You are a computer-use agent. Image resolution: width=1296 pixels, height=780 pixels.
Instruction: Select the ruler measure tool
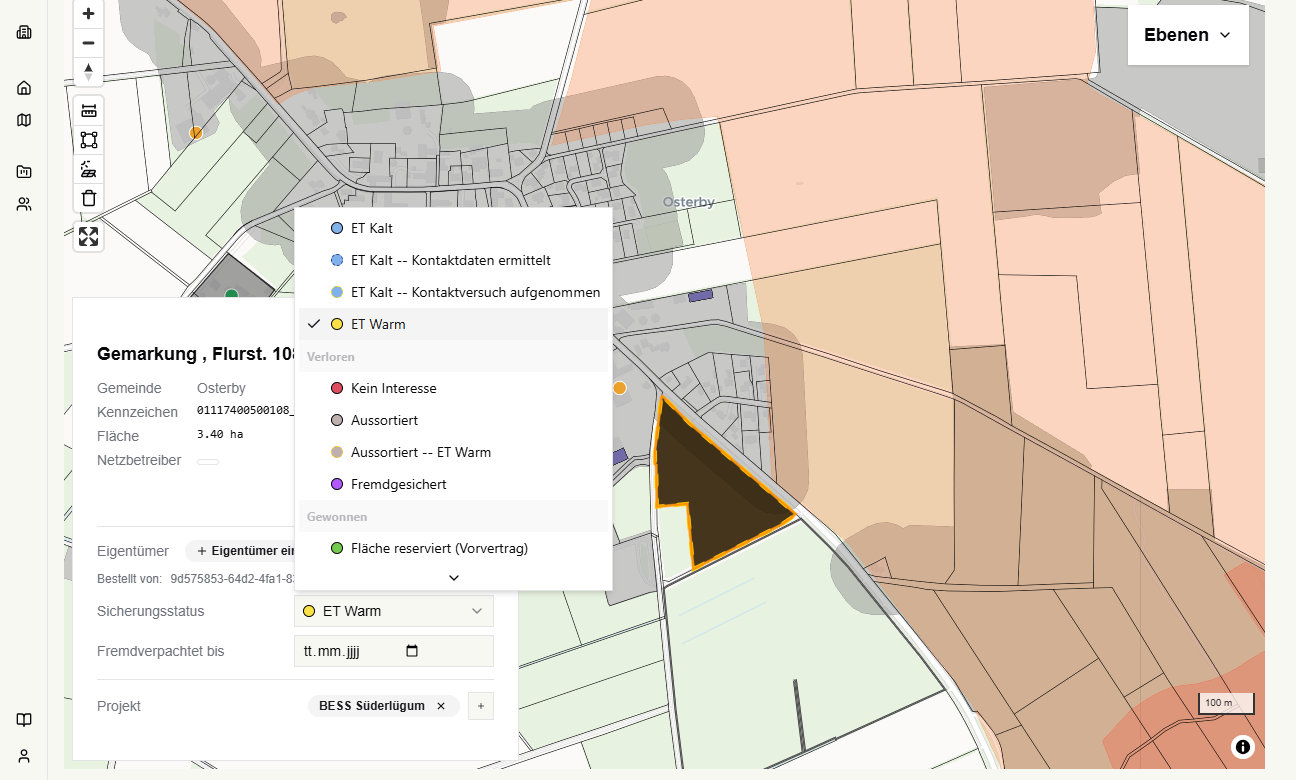pos(89,111)
